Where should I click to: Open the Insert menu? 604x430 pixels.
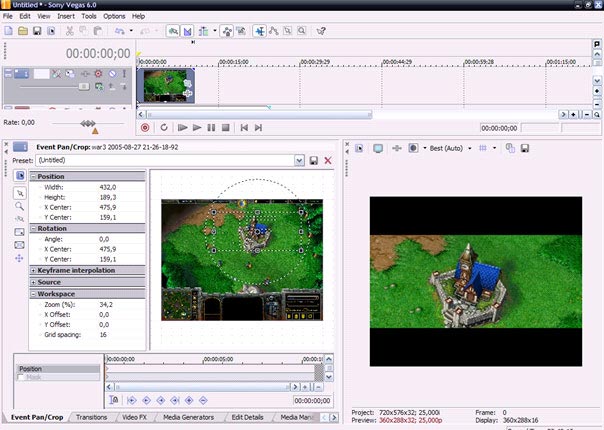point(66,17)
